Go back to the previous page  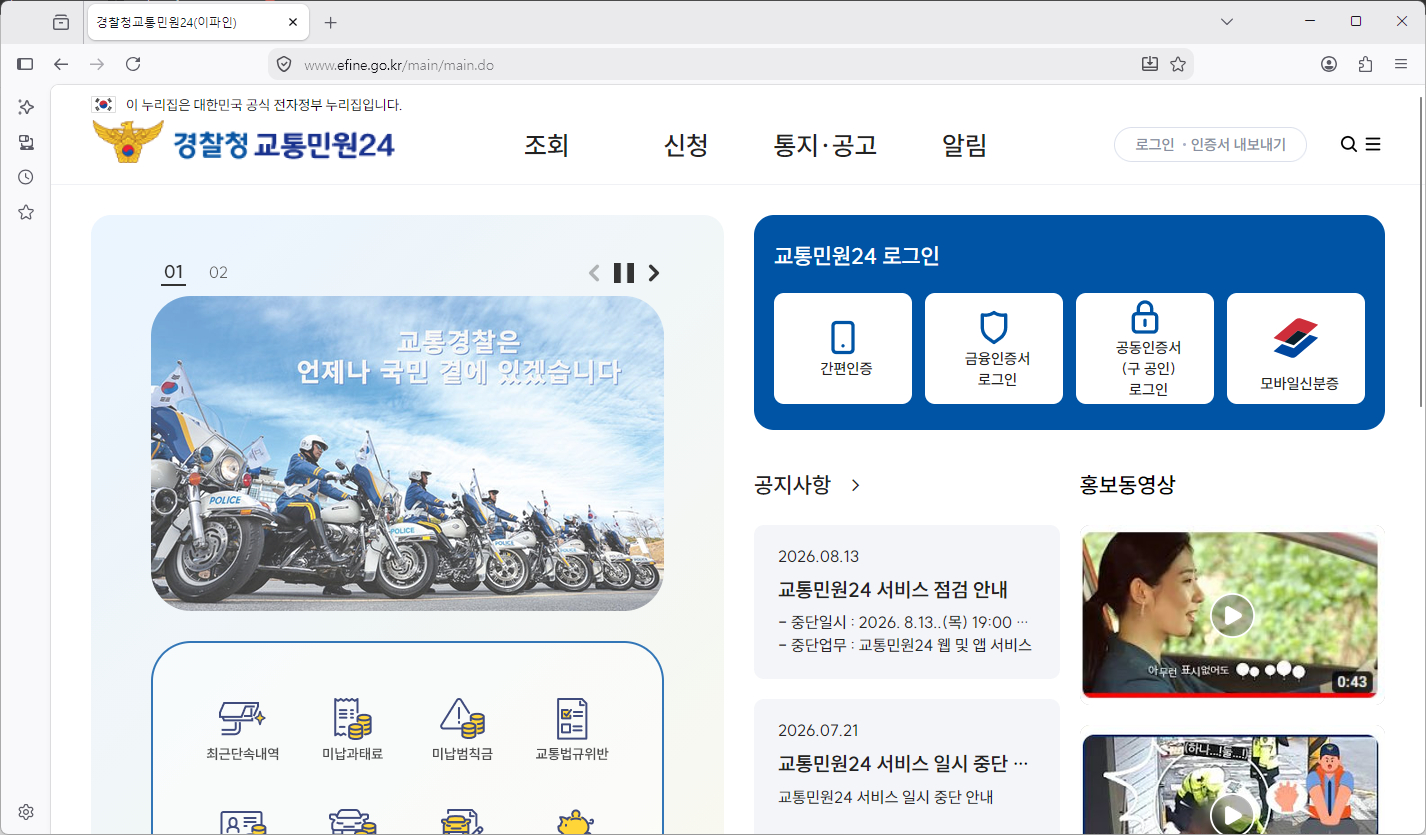click(x=61, y=64)
